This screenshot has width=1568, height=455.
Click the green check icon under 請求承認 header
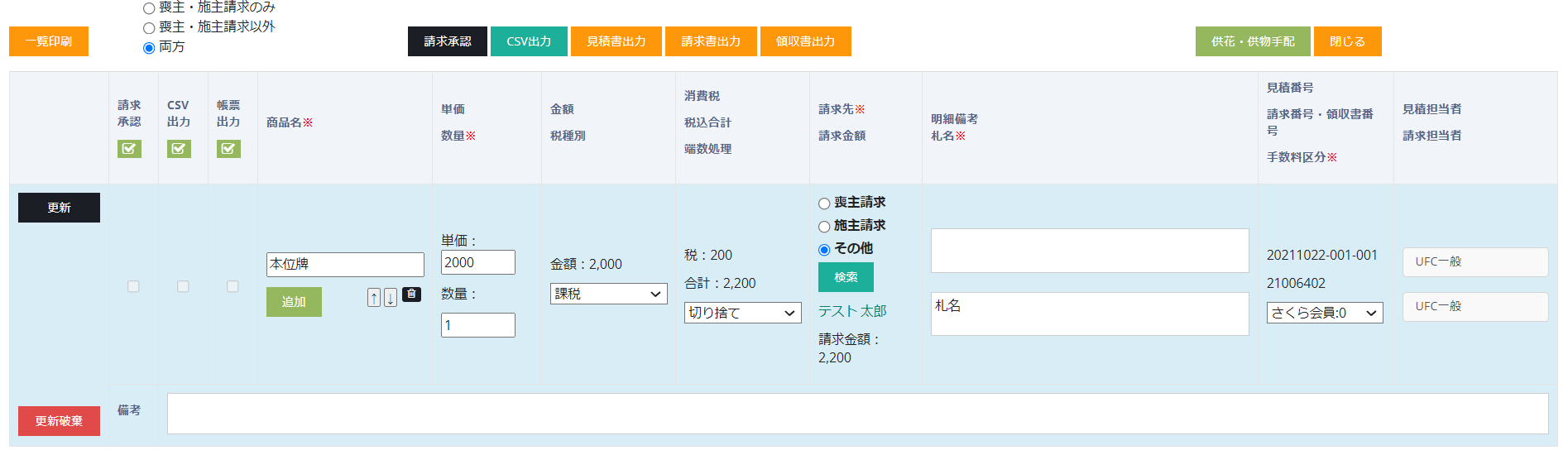click(129, 149)
